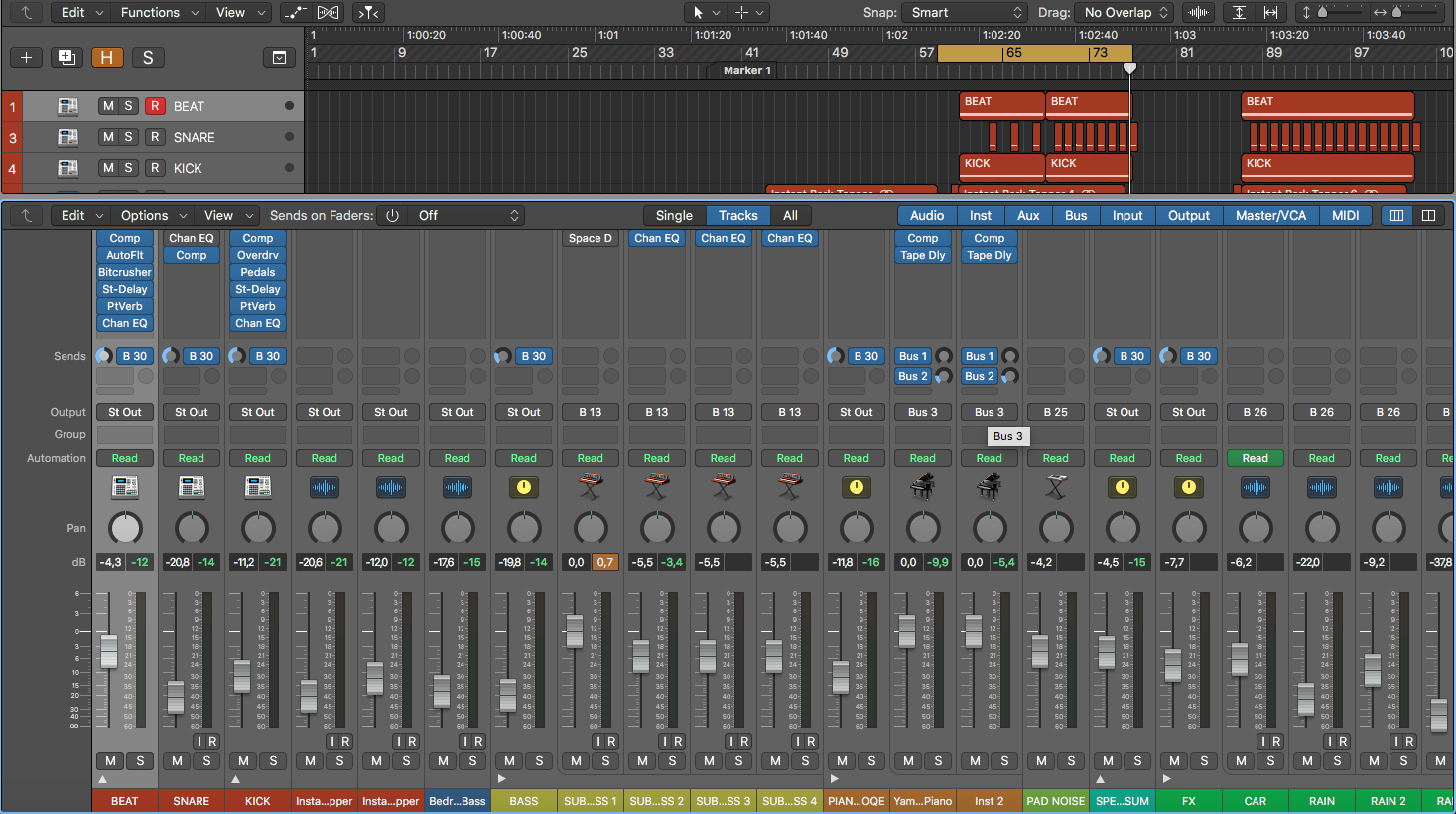1456x814 pixels.
Task: Toggle the Audio channel strip filter
Action: point(927,216)
